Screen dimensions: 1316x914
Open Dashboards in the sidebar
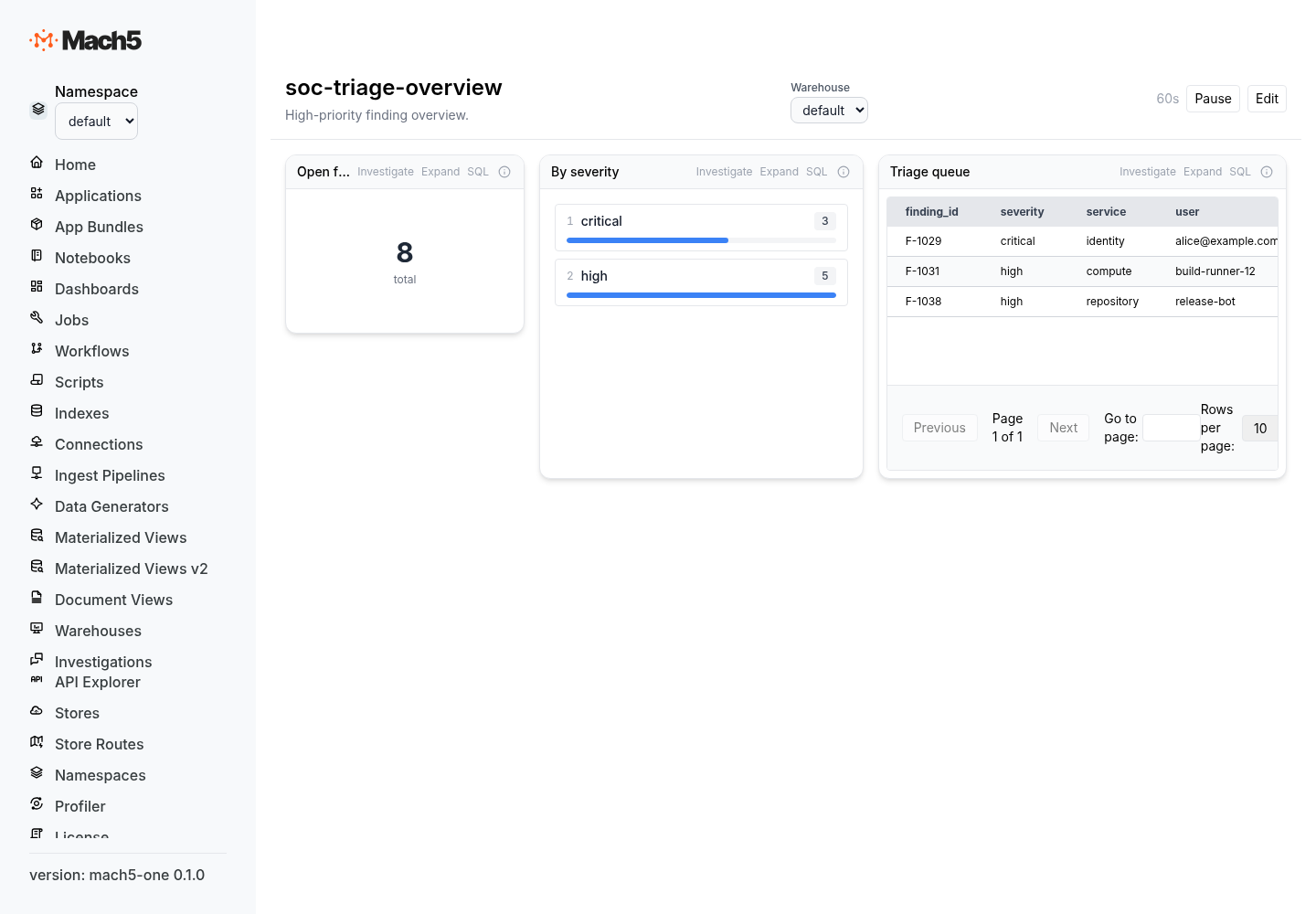tap(97, 289)
